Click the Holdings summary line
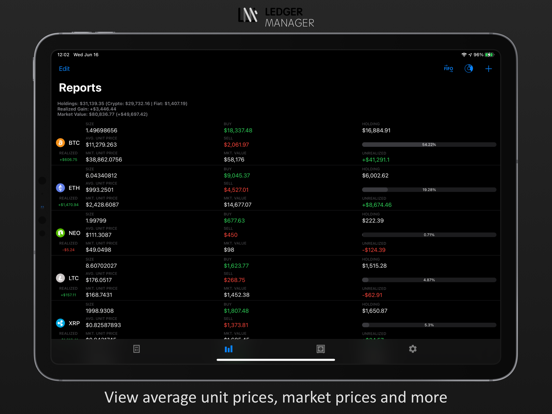Viewport: 552px width, 414px height. 122,104
